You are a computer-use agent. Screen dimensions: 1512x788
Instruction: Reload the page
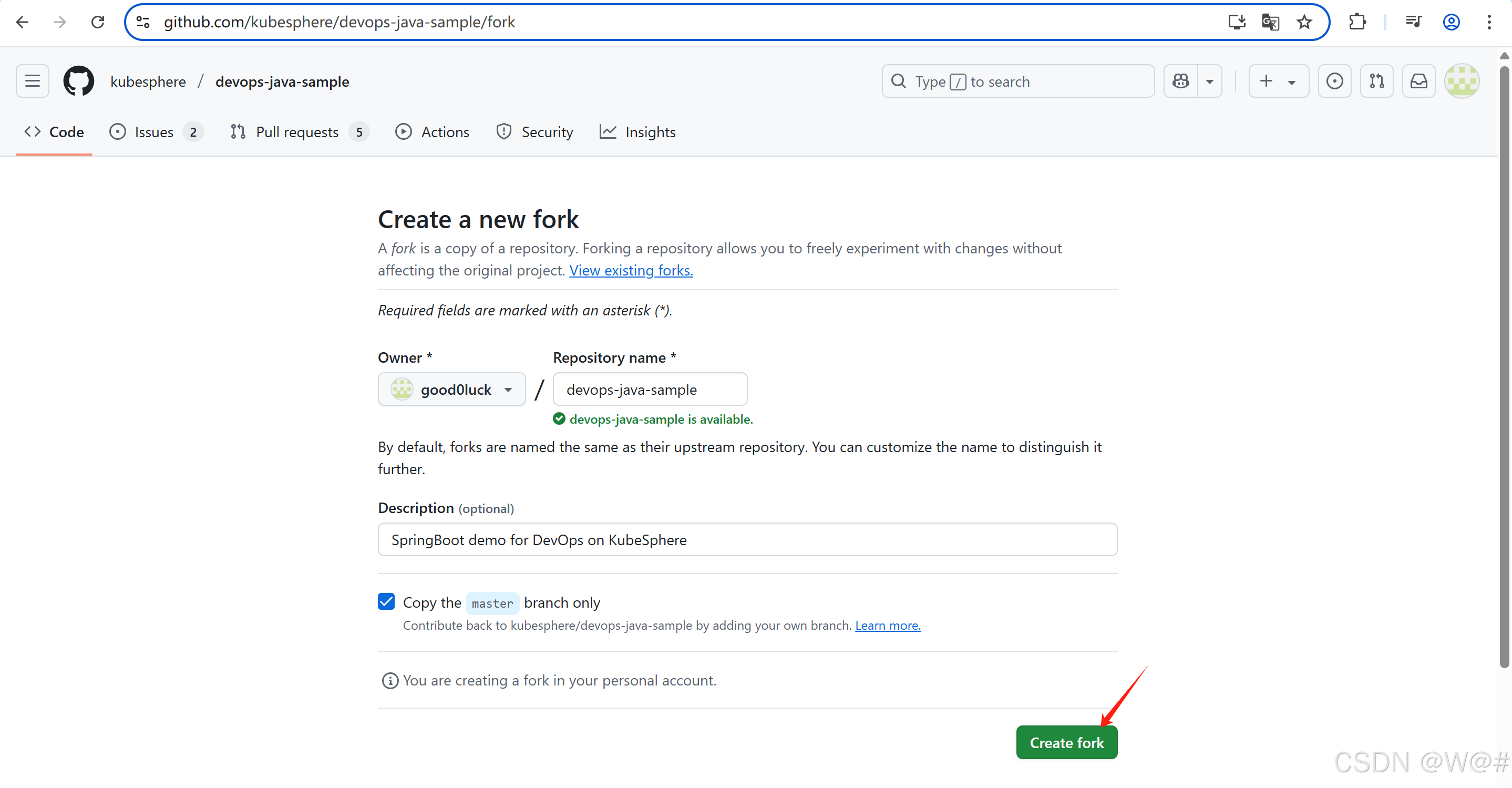[x=98, y=22]
